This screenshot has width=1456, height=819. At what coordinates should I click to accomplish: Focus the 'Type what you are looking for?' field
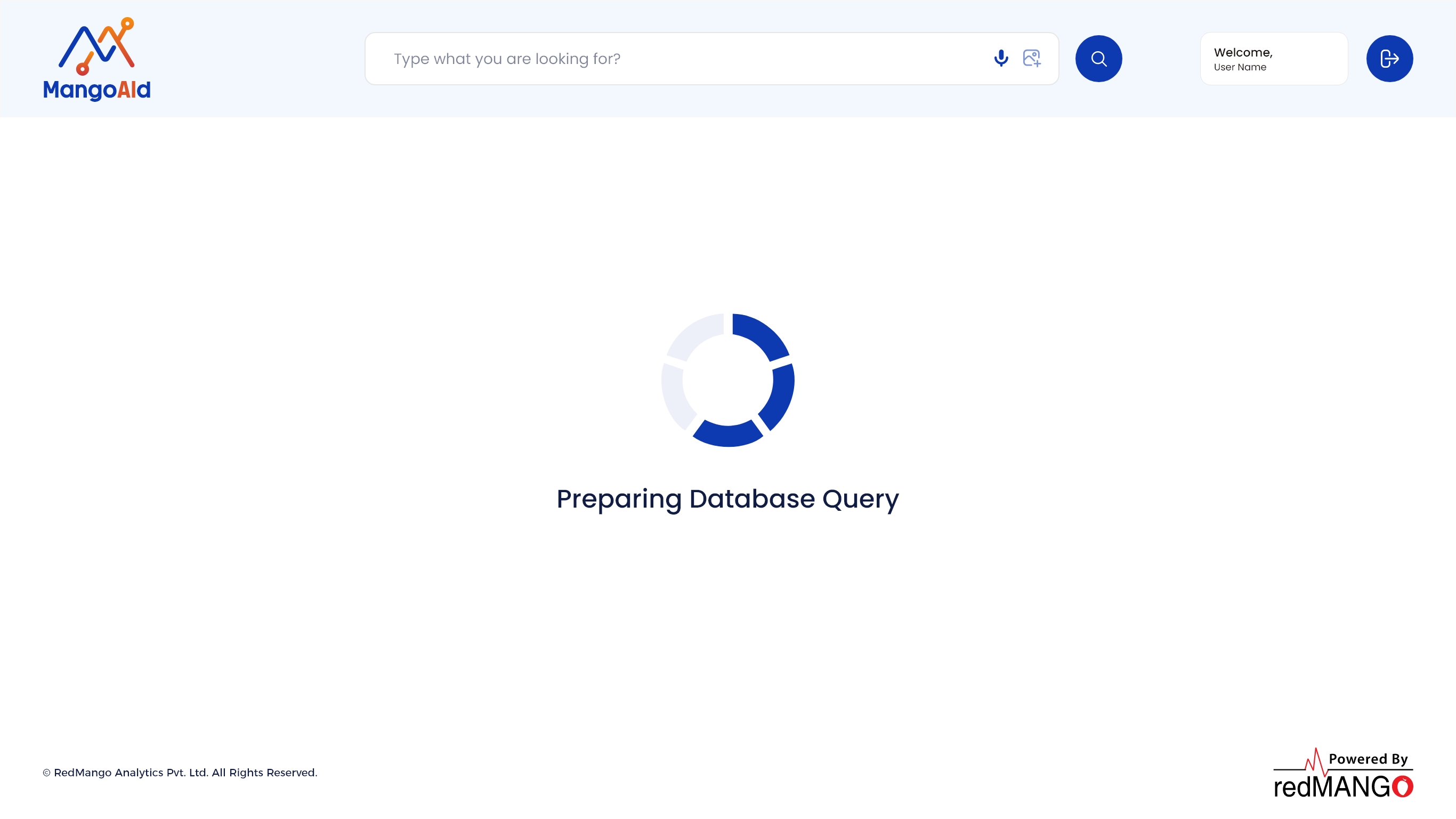tap(711, 59)
